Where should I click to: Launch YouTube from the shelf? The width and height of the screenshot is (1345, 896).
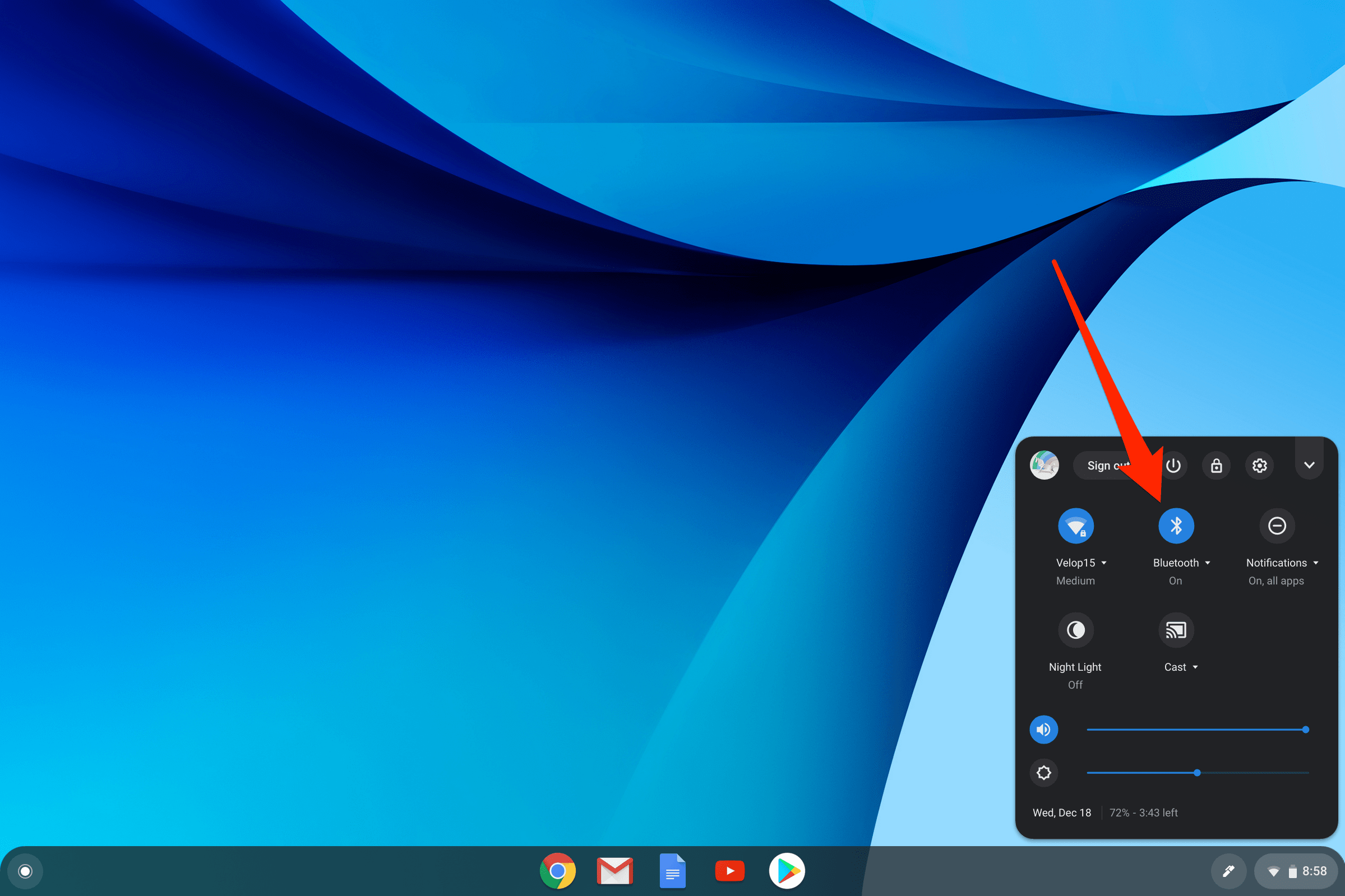[729, 871]
